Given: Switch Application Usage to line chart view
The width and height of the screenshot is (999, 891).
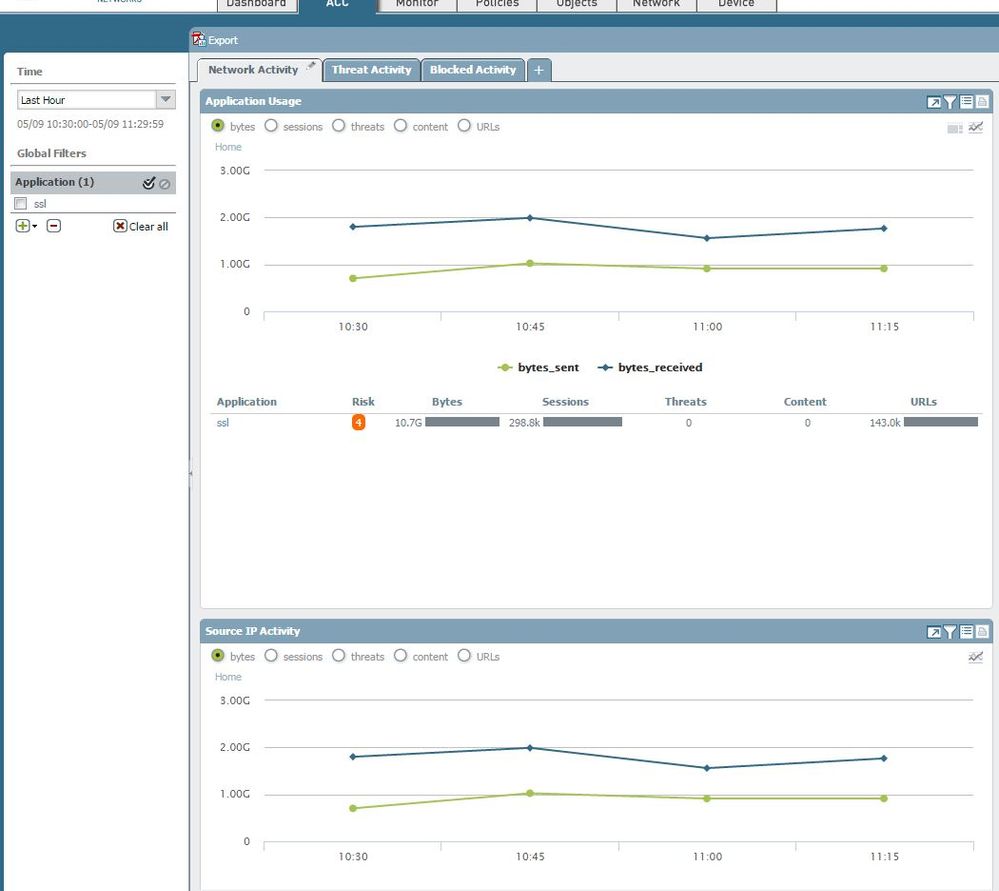Looking at the screenshot, I should [976, 128].
